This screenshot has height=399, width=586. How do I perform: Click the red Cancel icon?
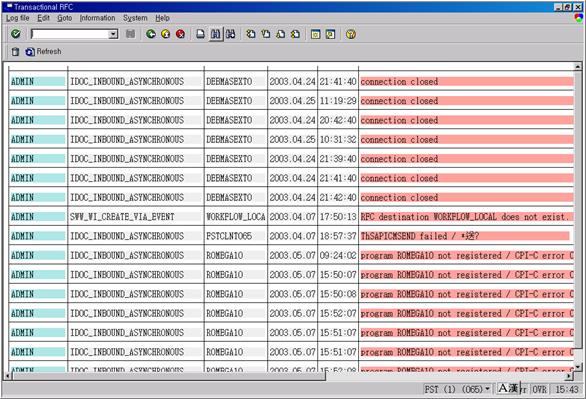(x=181, y=34)
